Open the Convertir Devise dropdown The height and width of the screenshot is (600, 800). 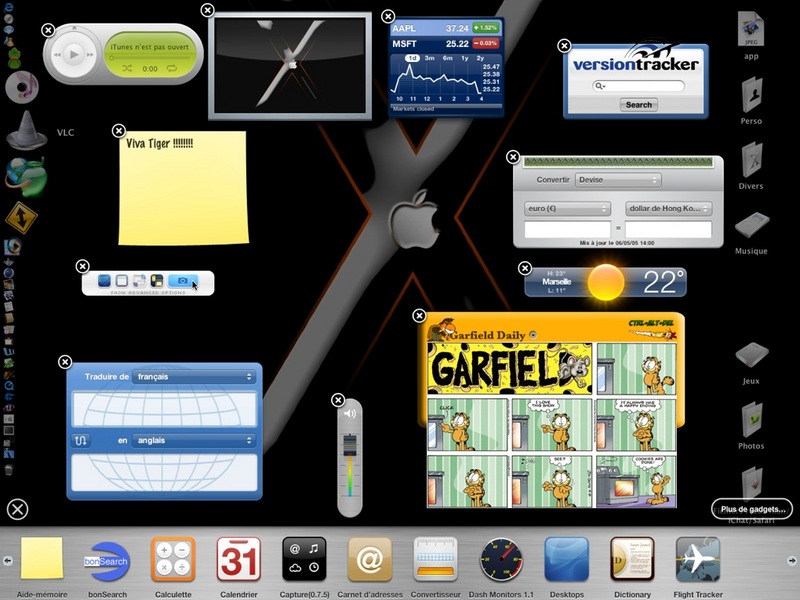tap(618, 180)
